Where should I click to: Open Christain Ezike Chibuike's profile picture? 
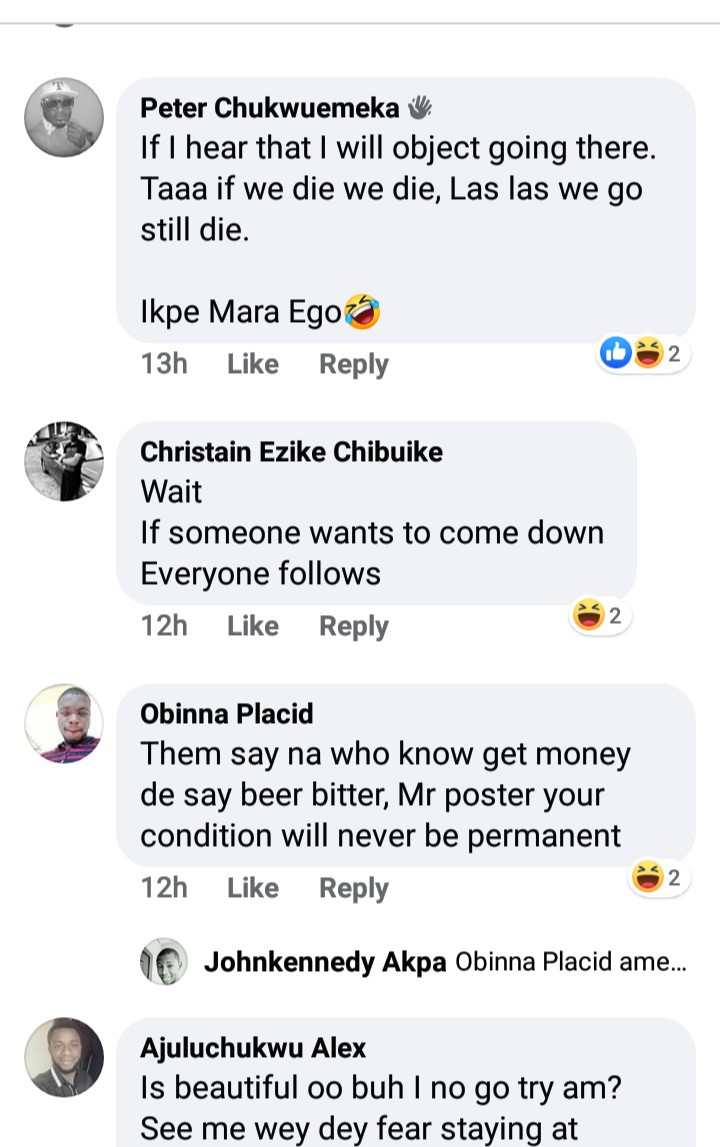click(64, 461)
